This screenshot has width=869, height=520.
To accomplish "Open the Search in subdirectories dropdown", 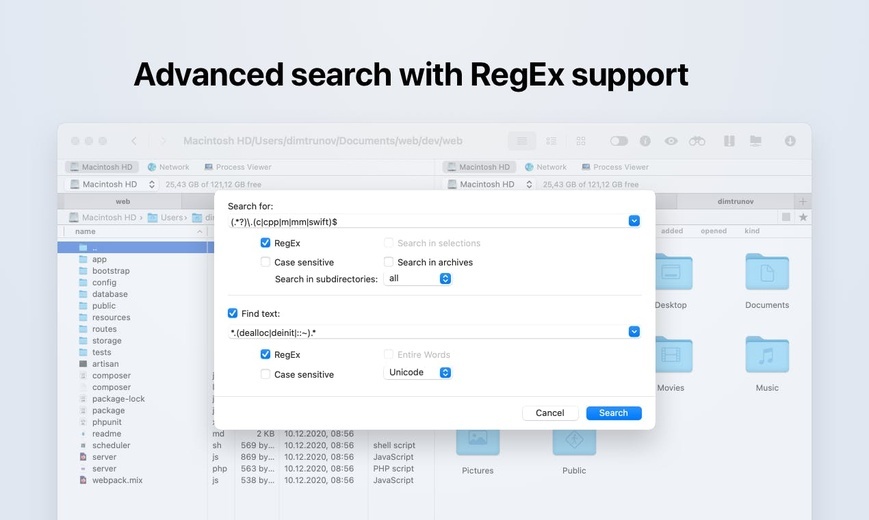I will click(418, 278).
